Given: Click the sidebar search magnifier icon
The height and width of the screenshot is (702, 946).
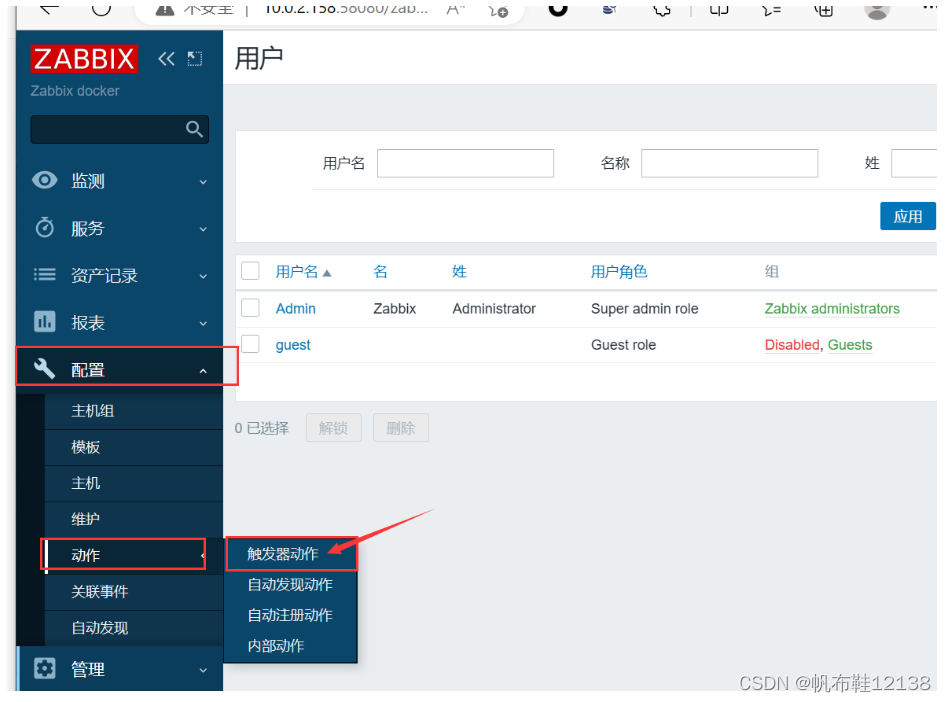Looking at the screenshot, I should coord(194,129).
